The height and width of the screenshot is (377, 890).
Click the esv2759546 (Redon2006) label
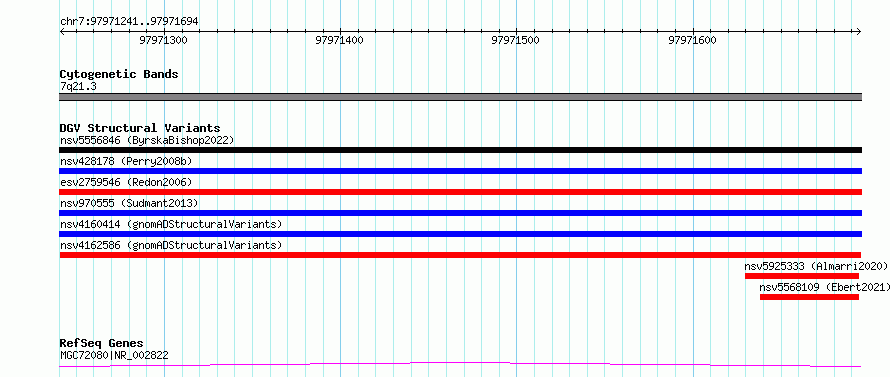point(125,182)
